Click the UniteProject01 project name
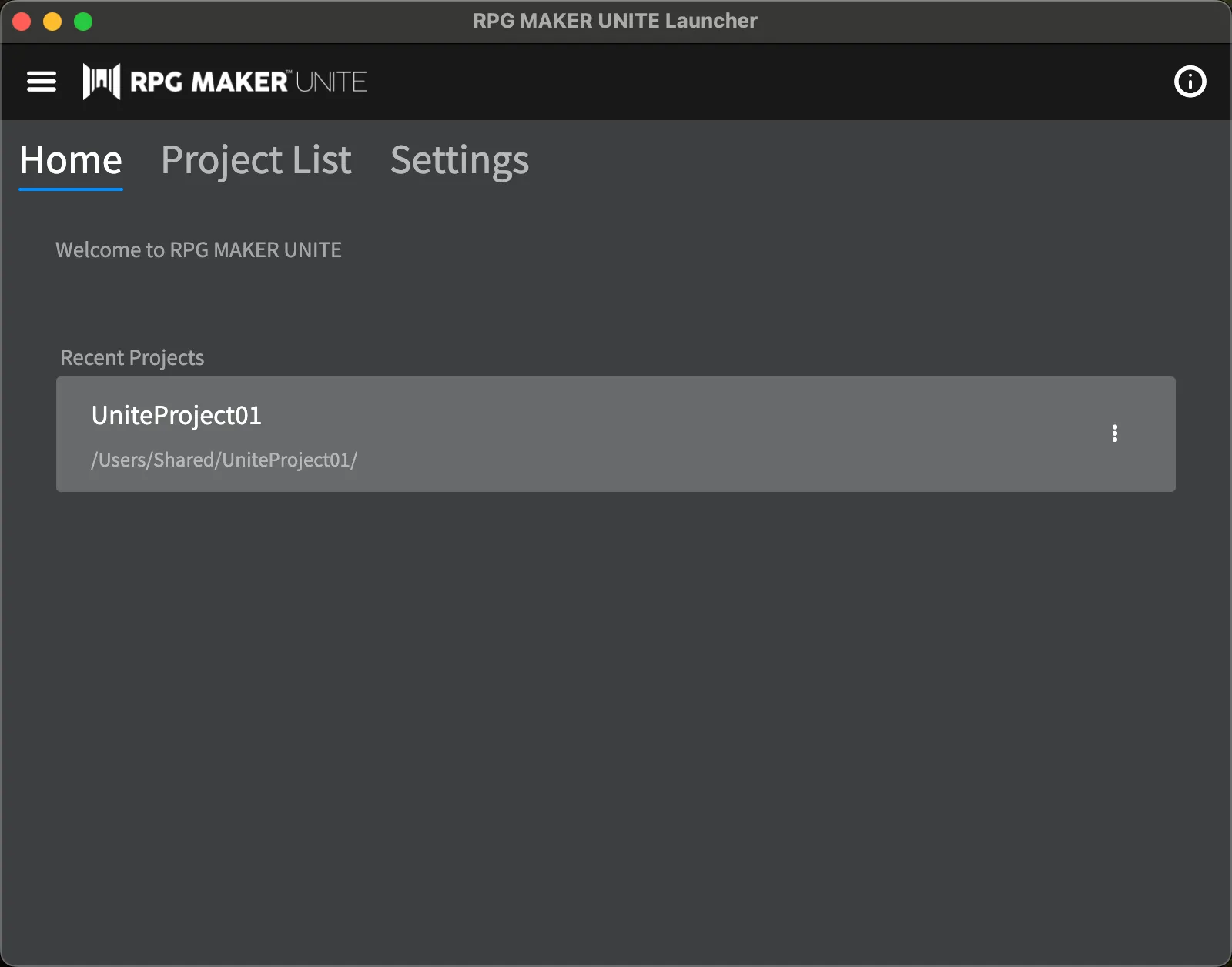 click(176, 416)
